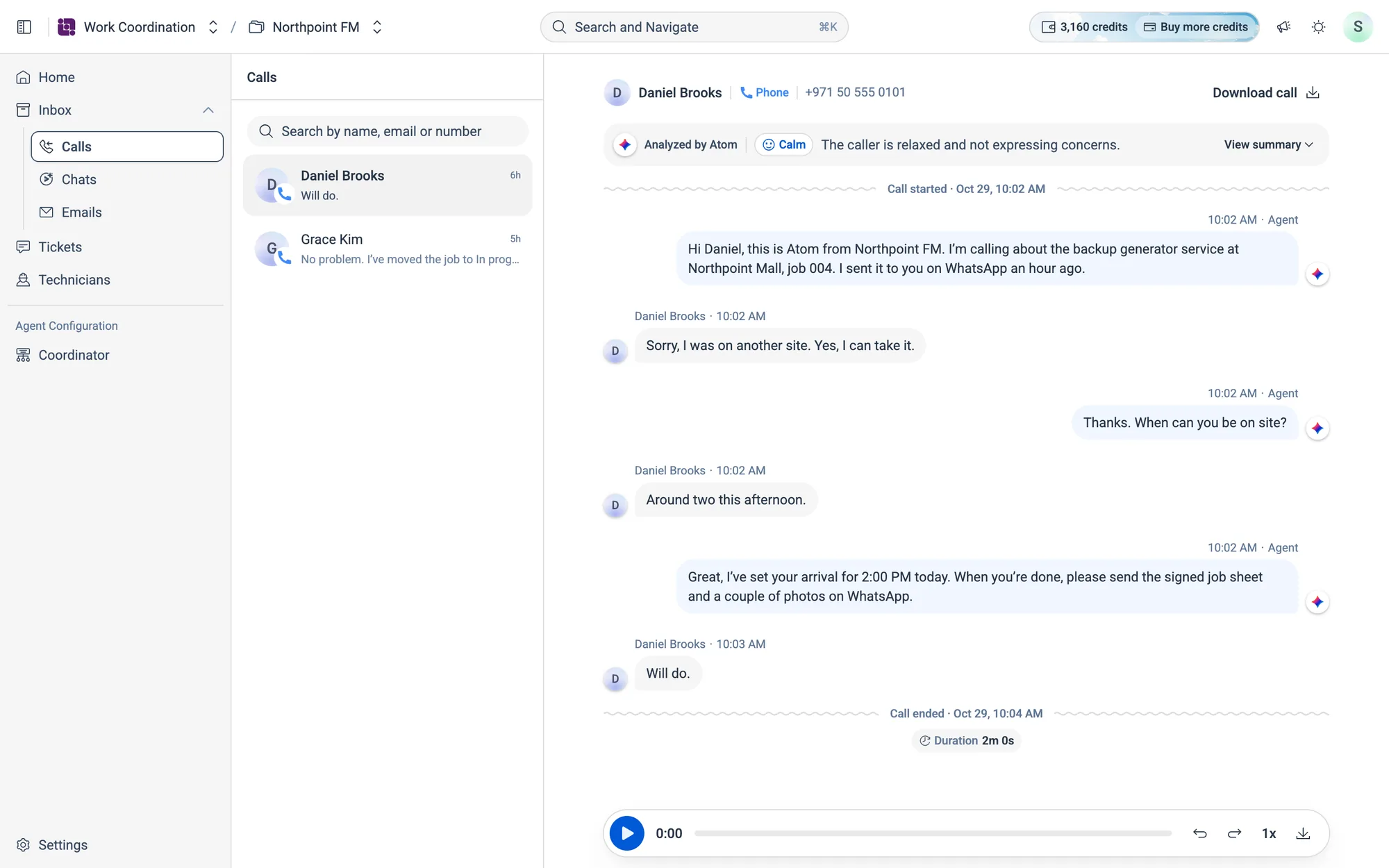This screenshot has width=1389, height=868.
Task: Click the Northpoint FM folder icon
Action: click(256, 27)
